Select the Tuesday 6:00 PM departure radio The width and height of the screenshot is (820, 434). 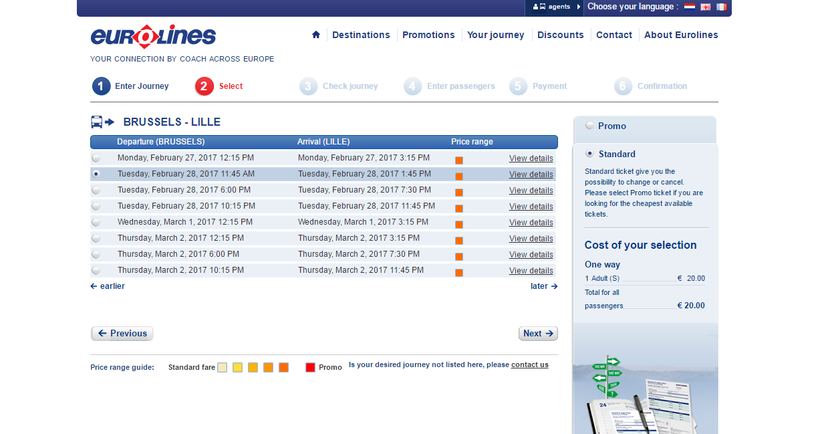96,190
